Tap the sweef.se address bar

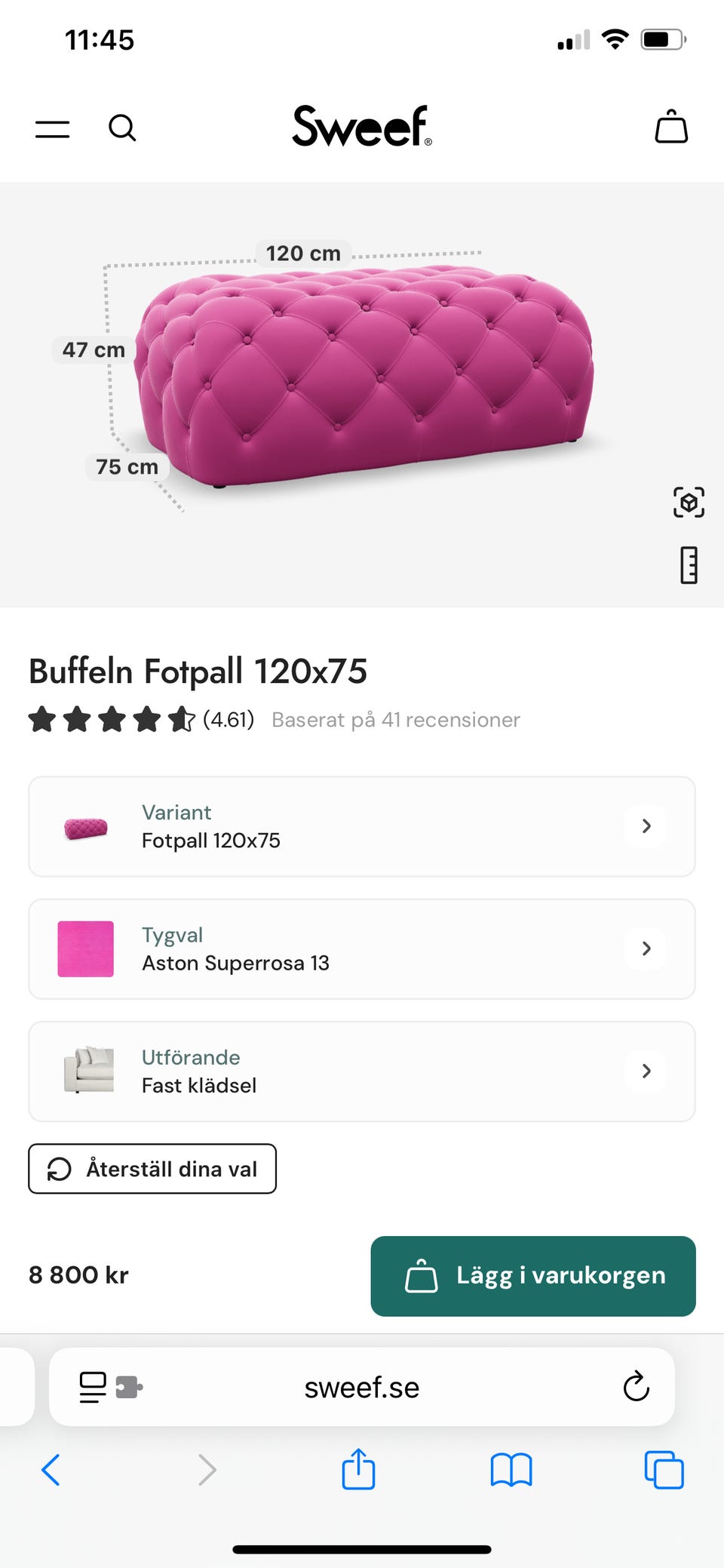[x=362, y=1387]
